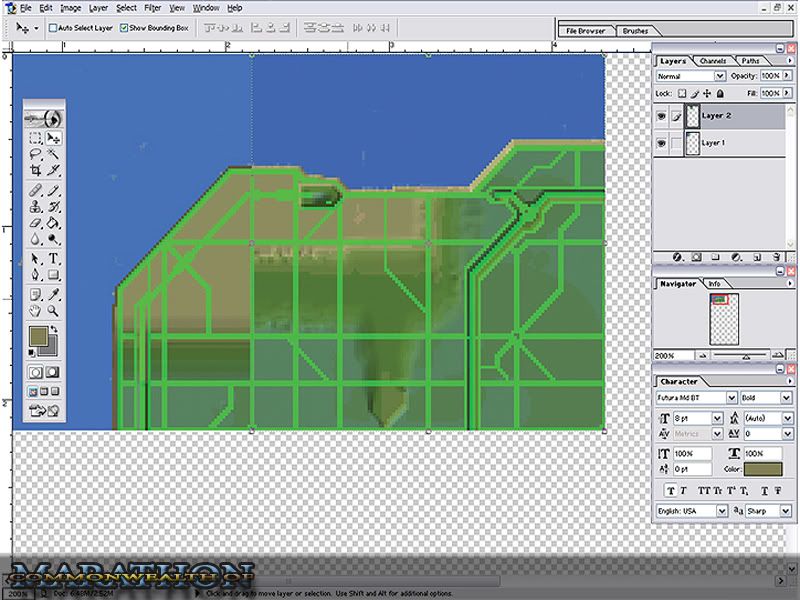Delete layer with the trash icon
800x600 pixels.
tap(776, 257)
